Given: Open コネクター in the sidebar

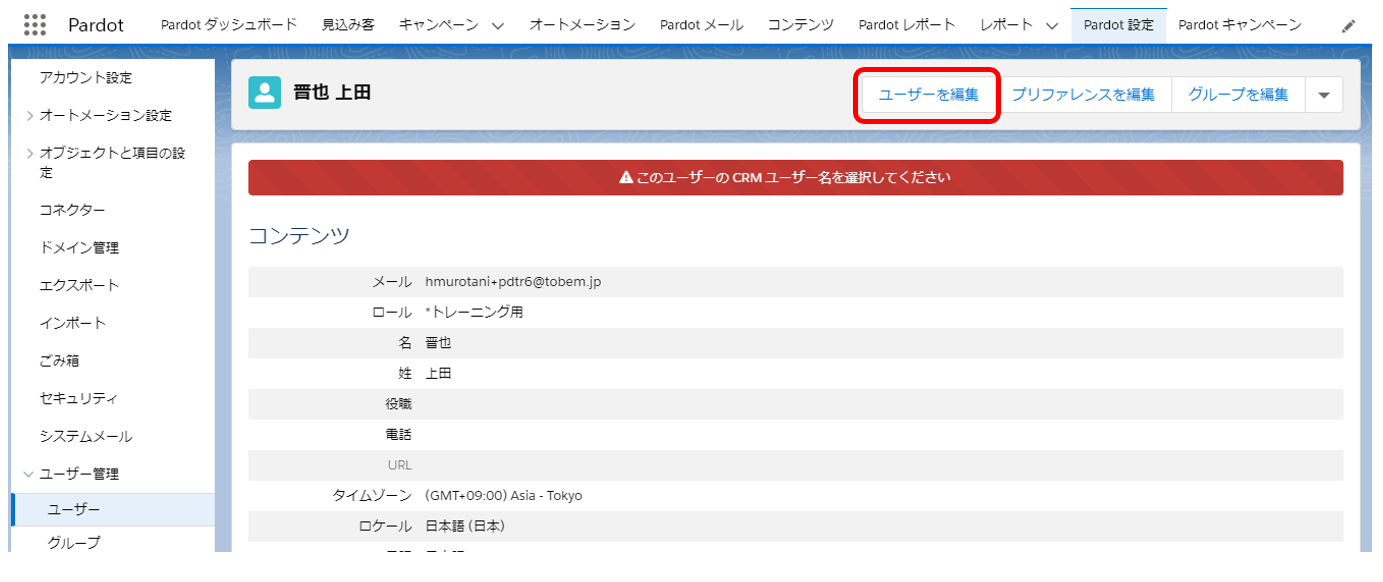Looking at the screenshot, I should [x=72, y=210].
